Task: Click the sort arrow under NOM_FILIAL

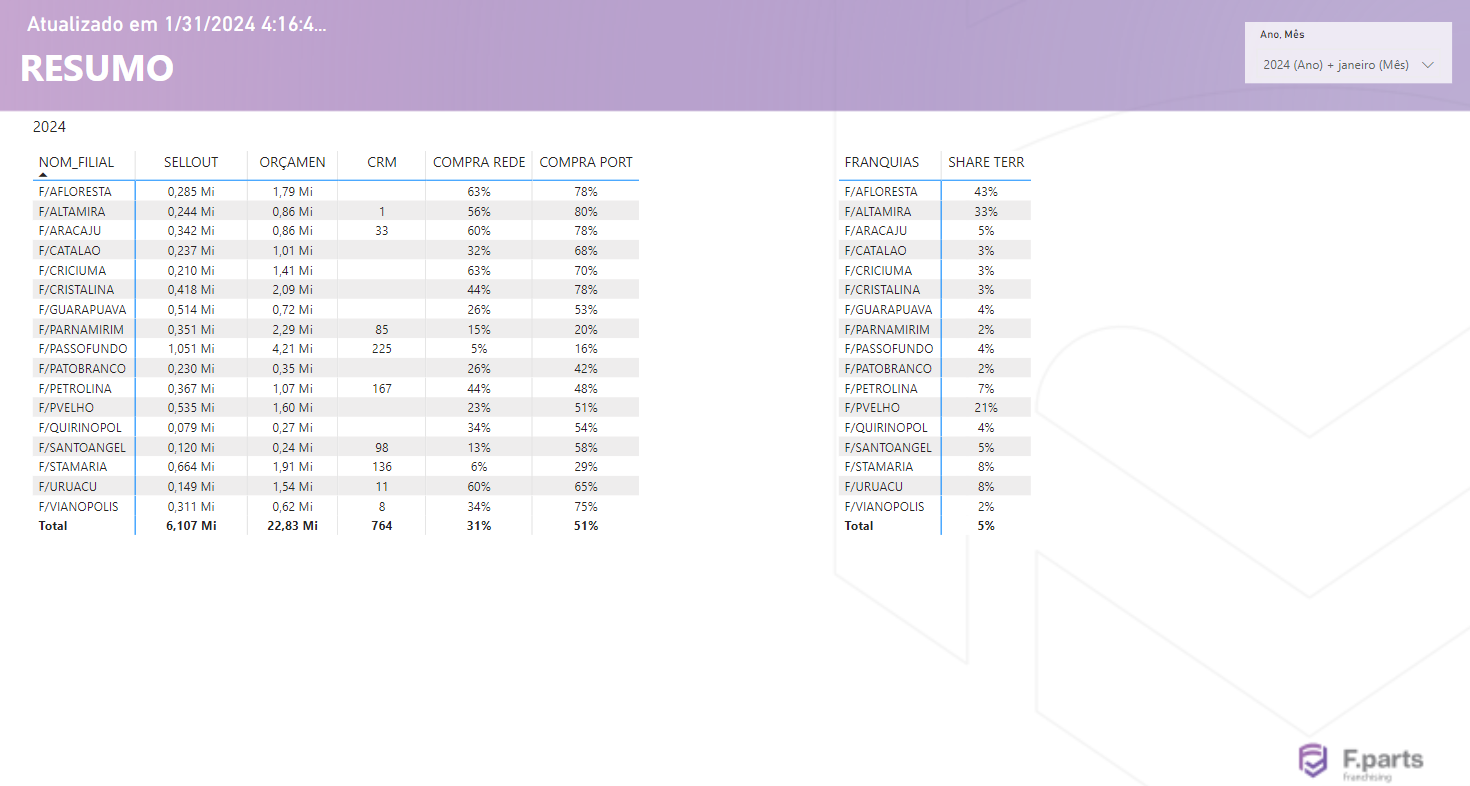Action: (43, 175)
